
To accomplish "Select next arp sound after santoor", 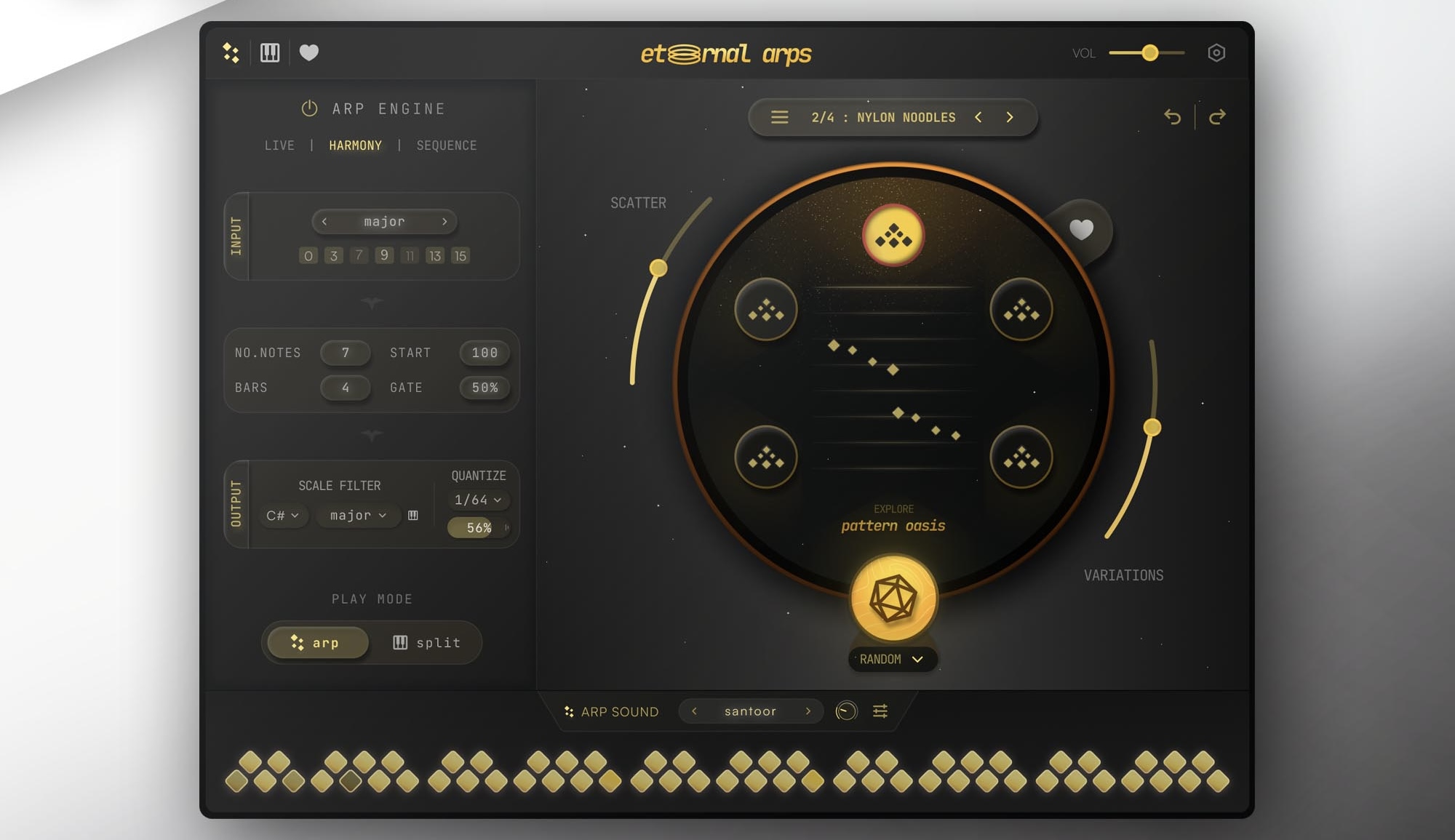I will (808, 711).
